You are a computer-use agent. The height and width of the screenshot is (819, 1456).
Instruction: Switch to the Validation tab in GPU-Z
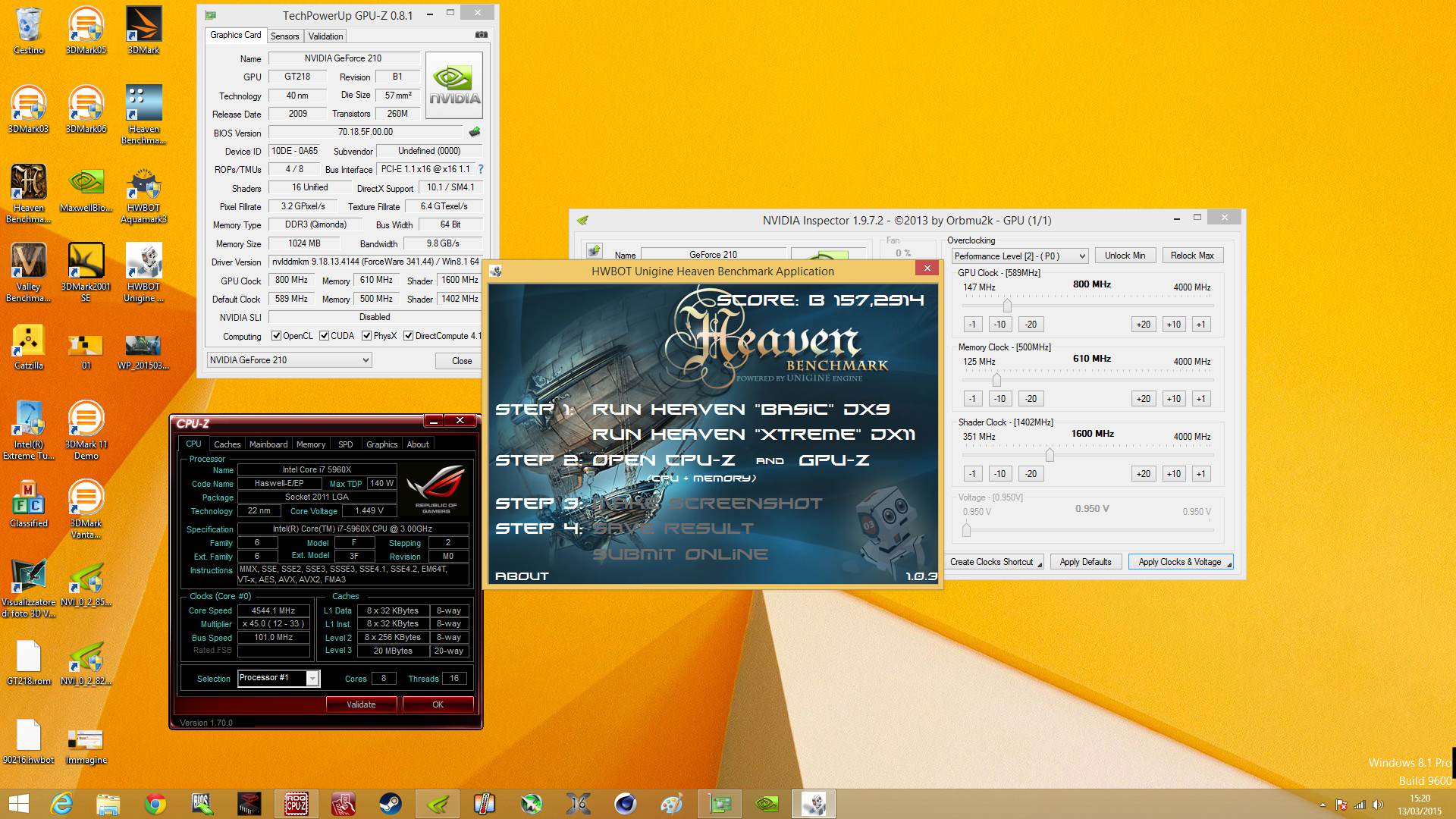point(326,36)
